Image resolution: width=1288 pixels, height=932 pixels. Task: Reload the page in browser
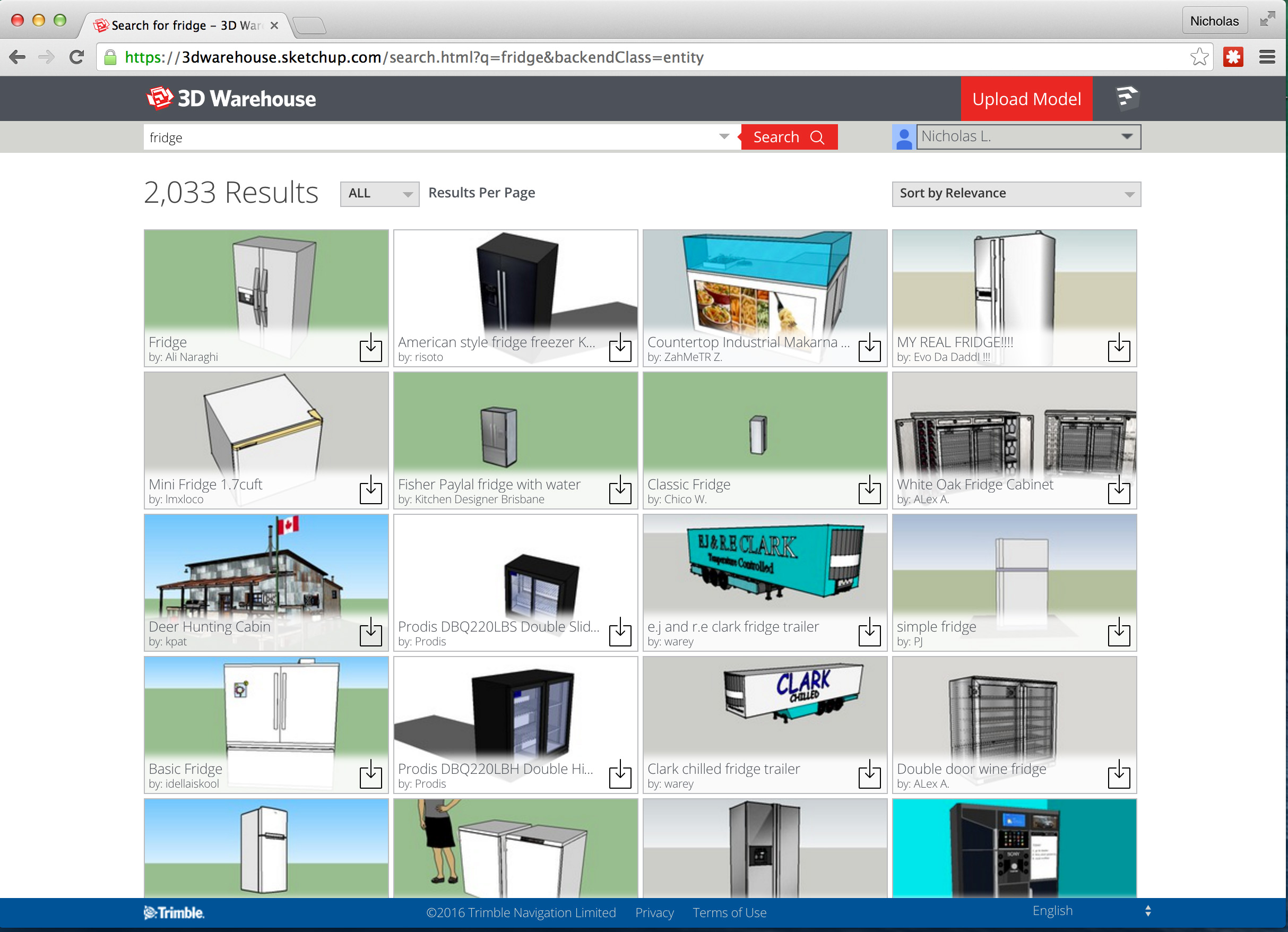pos(76,57)
